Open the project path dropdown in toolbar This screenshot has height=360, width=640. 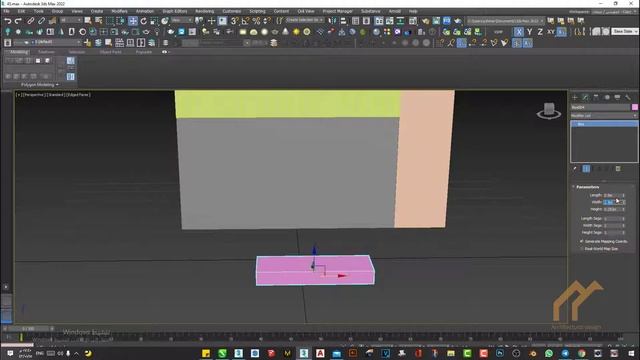(x=505, y=20)
